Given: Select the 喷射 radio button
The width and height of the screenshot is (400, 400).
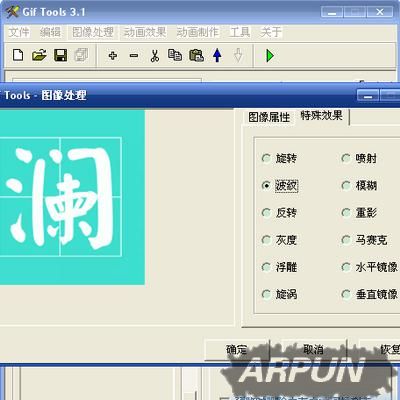Looking at the screenshot, I should pos(346,158).
